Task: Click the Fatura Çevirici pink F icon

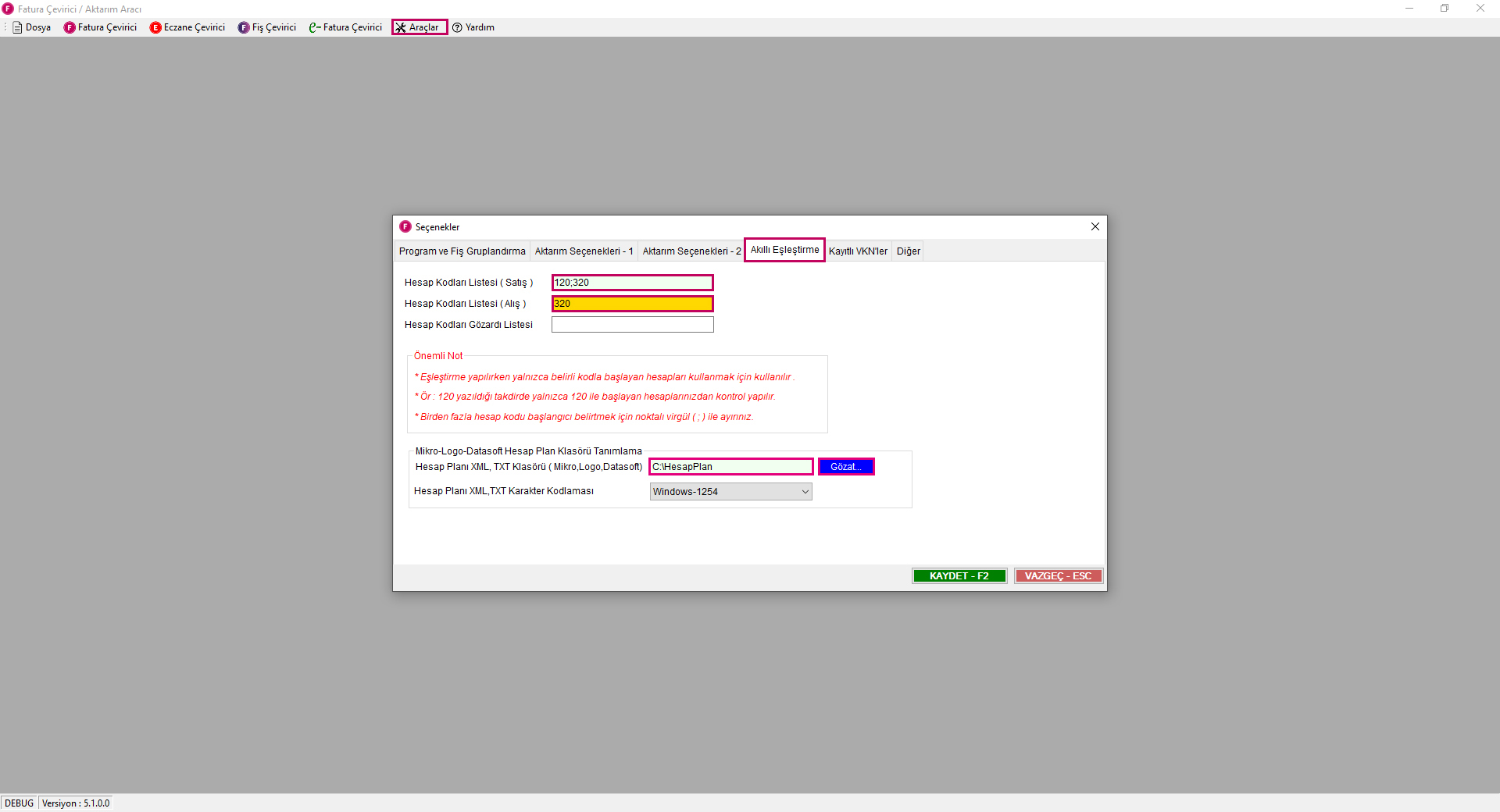Action: pos(70,27)
